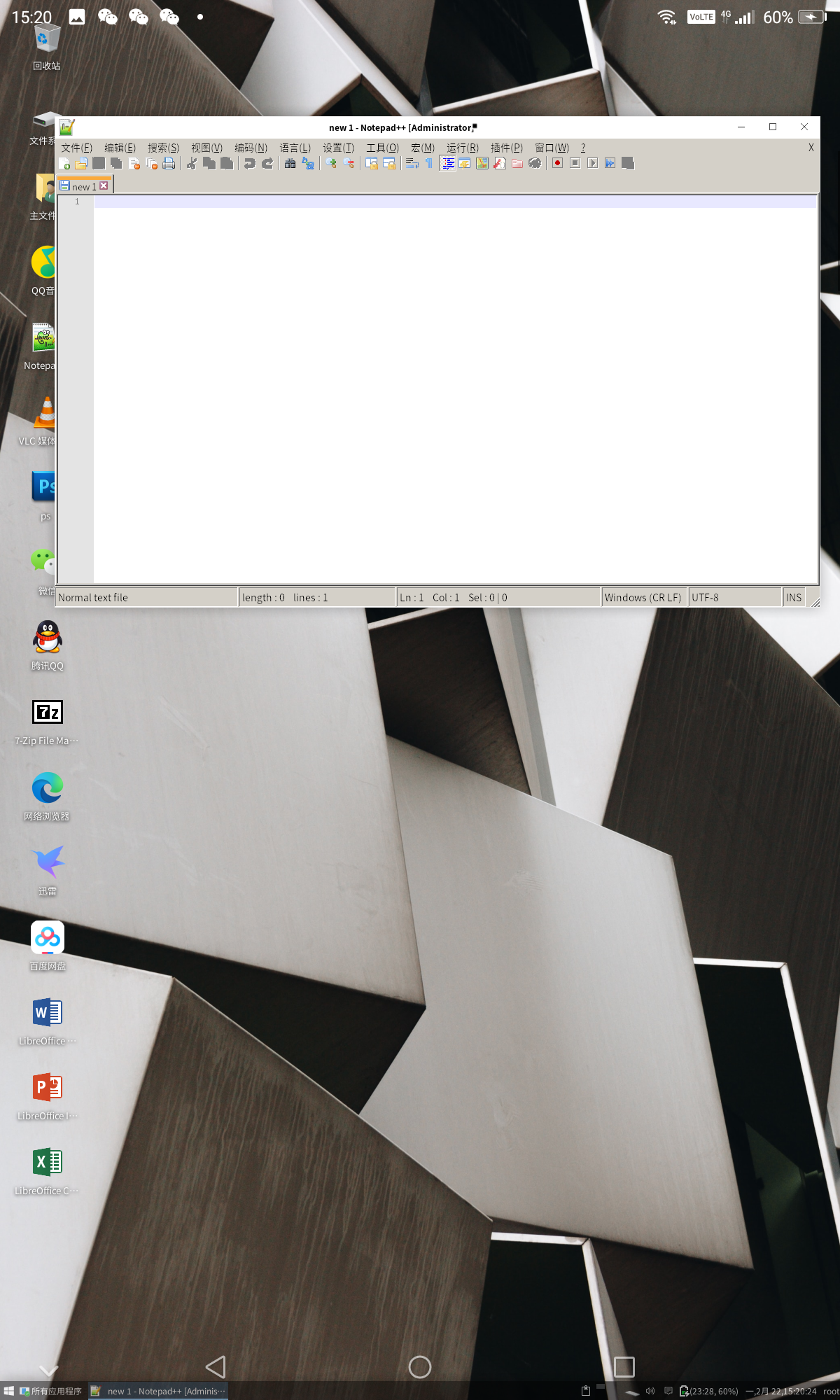Select the new 1 document tab
Image resolution: width=840 pixels, height=1400 pixels.
click(x=83, y=186)
